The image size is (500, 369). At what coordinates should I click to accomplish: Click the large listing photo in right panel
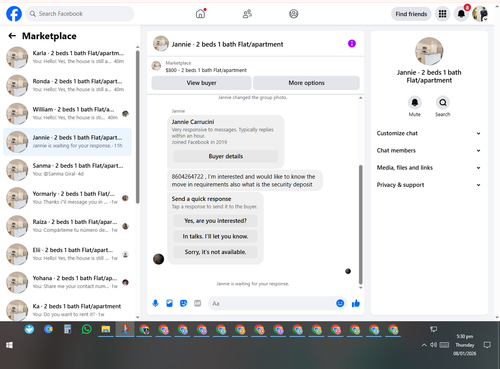tap(429, 51)
